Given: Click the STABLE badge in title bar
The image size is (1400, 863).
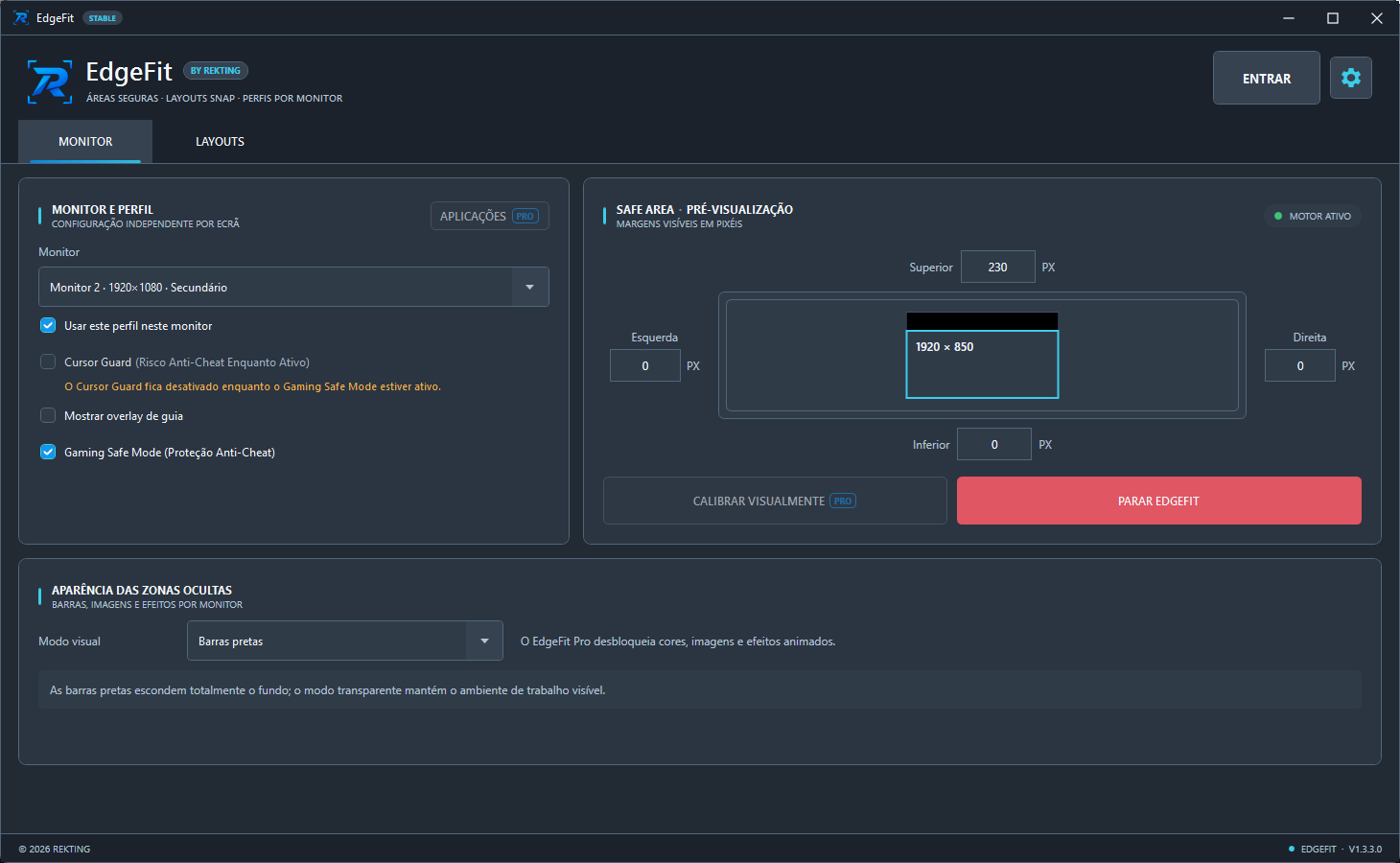Looking at the screenshot, I should tap(103, 18).
